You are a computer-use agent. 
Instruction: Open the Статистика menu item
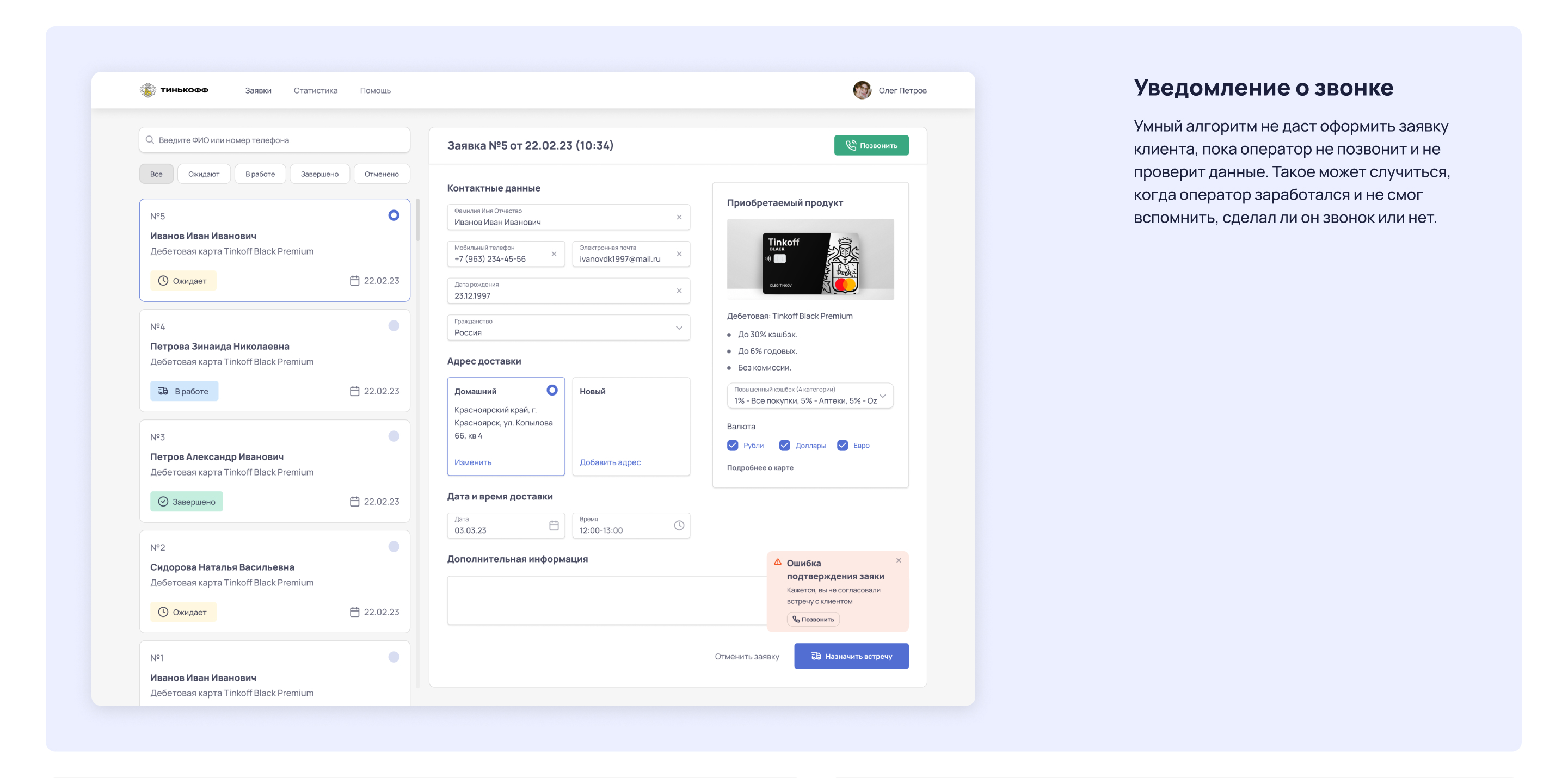[x=315, y=91]
